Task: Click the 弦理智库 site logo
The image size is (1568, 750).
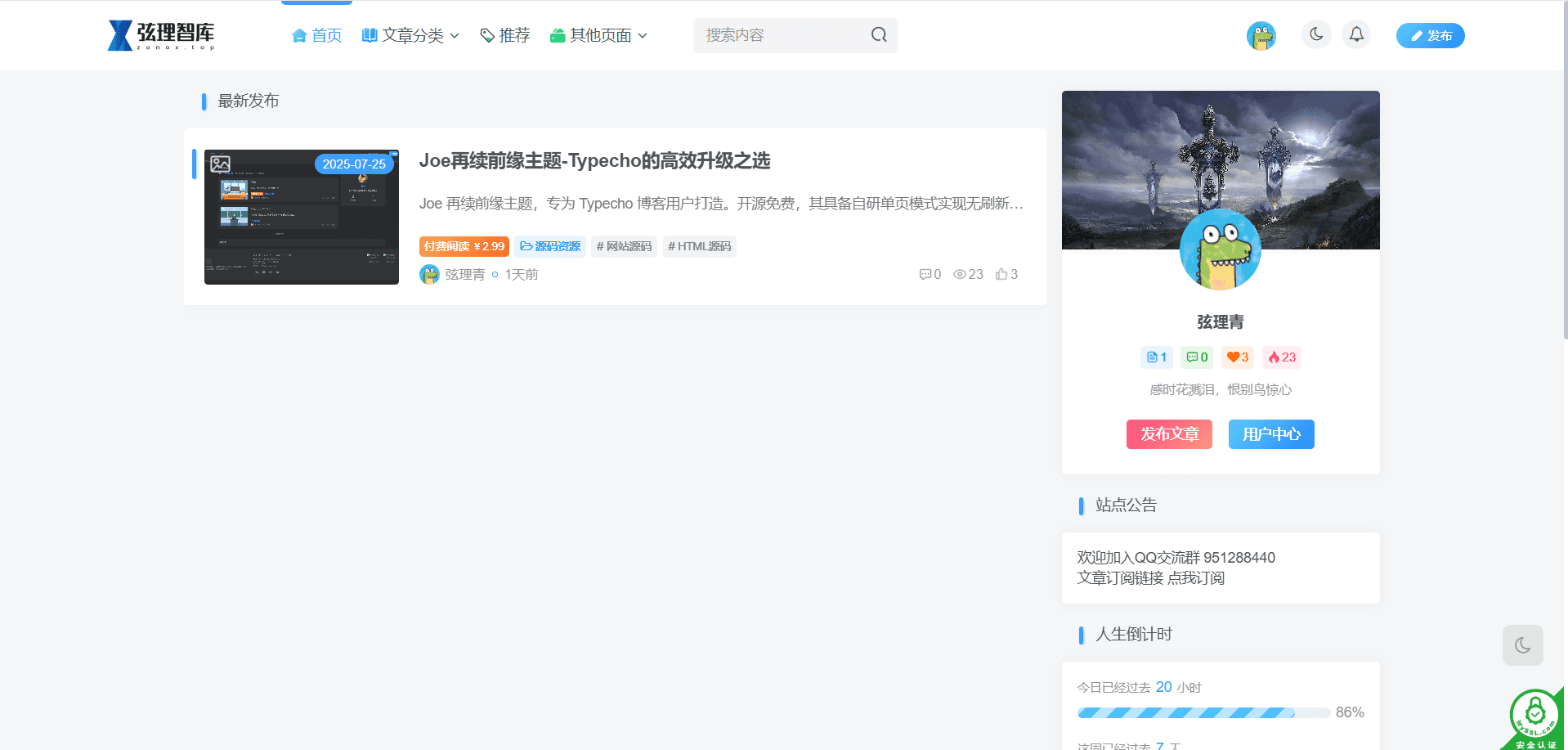Action: [x=161, y=35]
